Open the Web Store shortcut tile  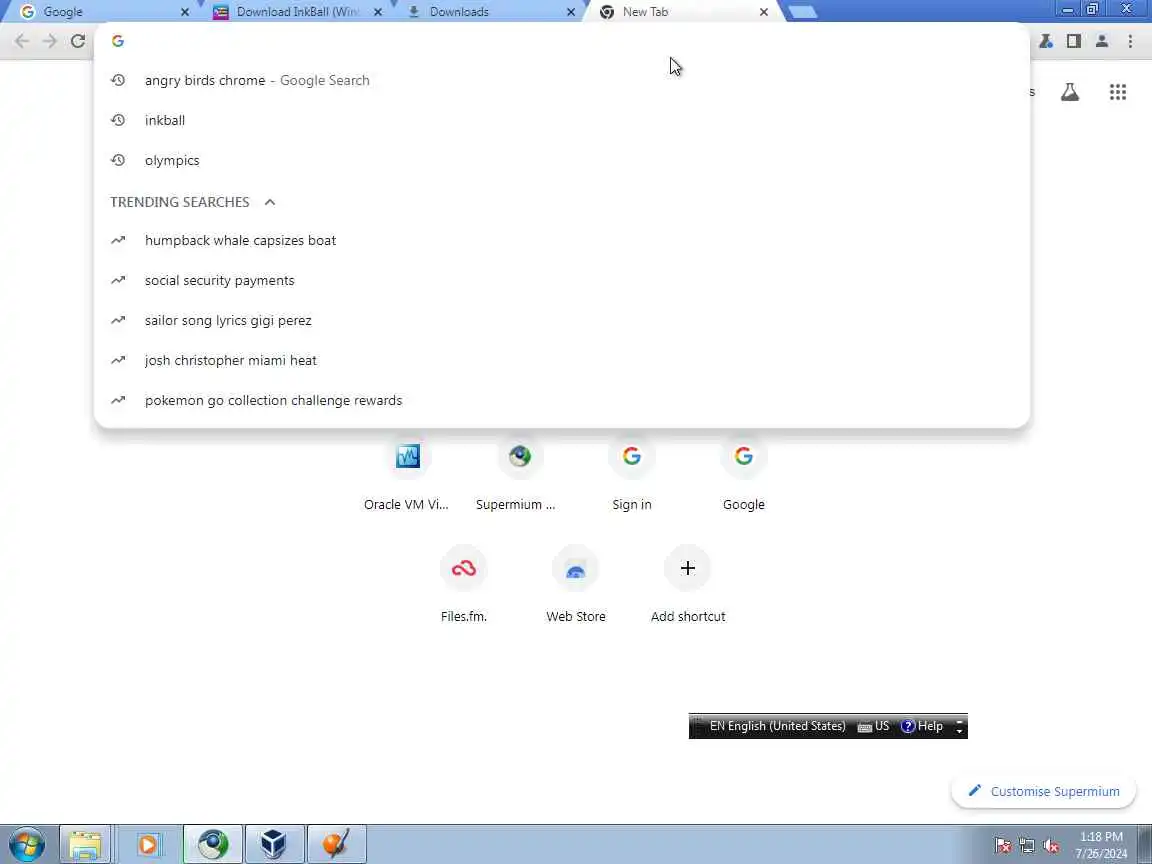coord(575,586)
